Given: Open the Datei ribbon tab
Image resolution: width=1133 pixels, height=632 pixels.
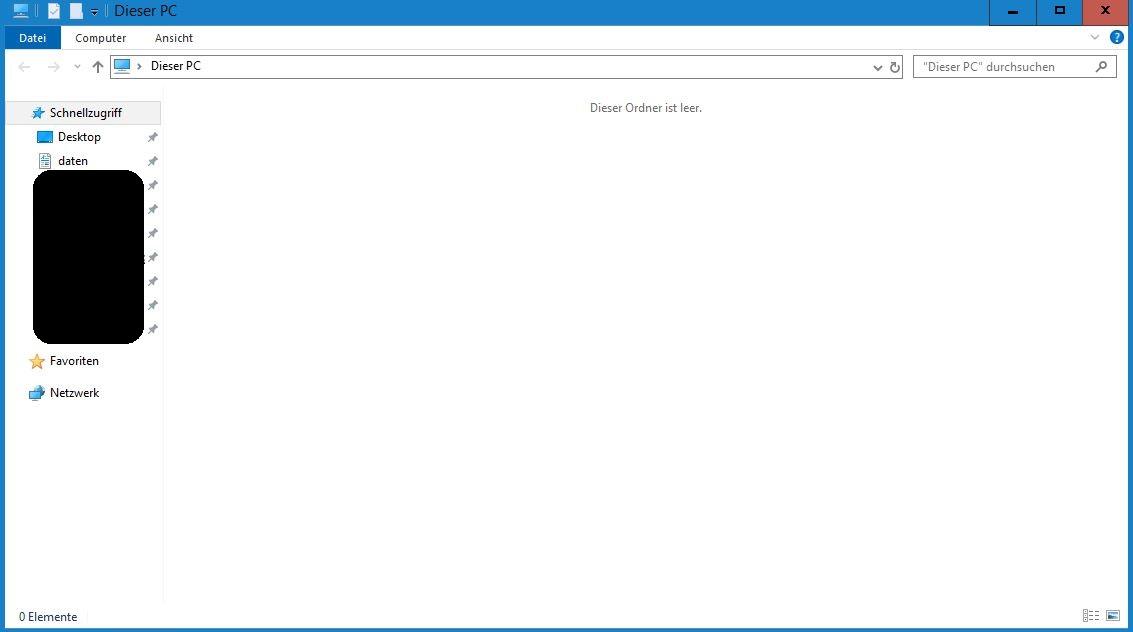Looking at the screenshot, I should click(33, 38).
